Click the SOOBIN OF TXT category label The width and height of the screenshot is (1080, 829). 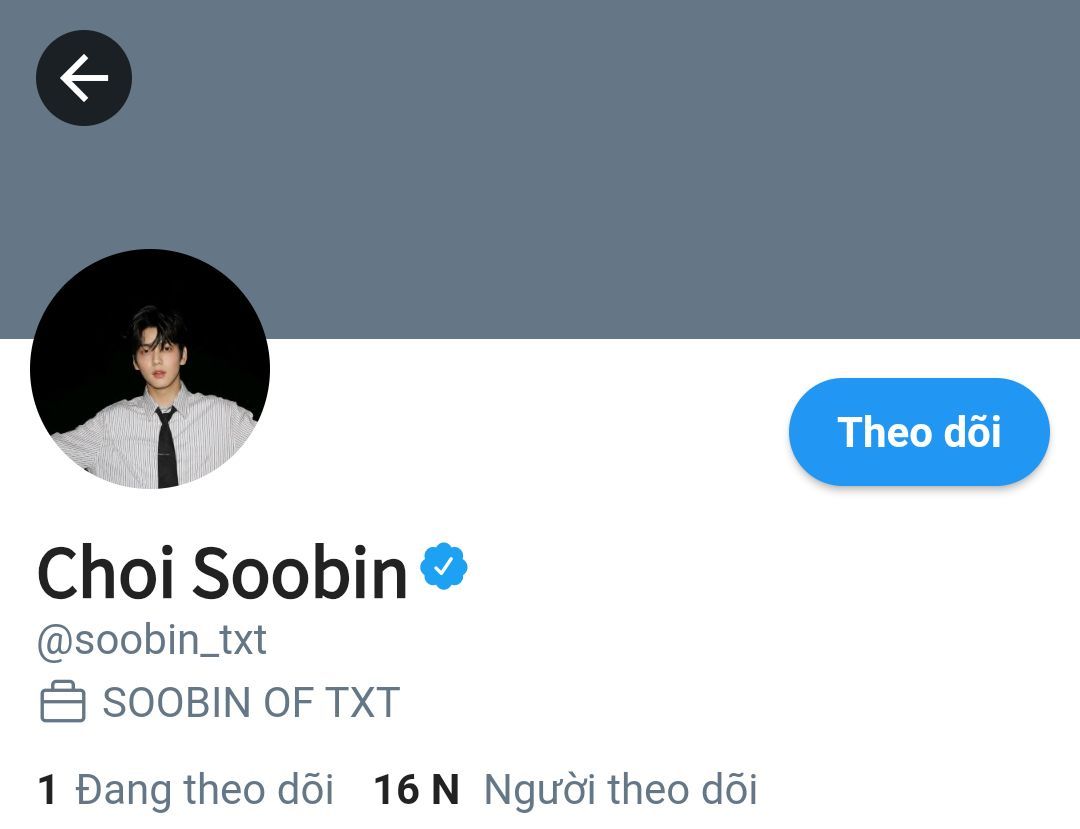[251, 702]
